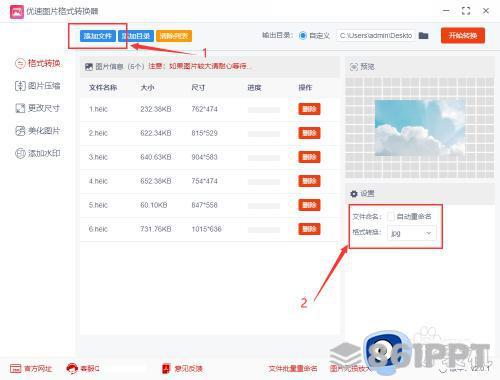Open the jpg format dropdown
The height and width of the screenshot is (380, 500).
coord(412,233)
